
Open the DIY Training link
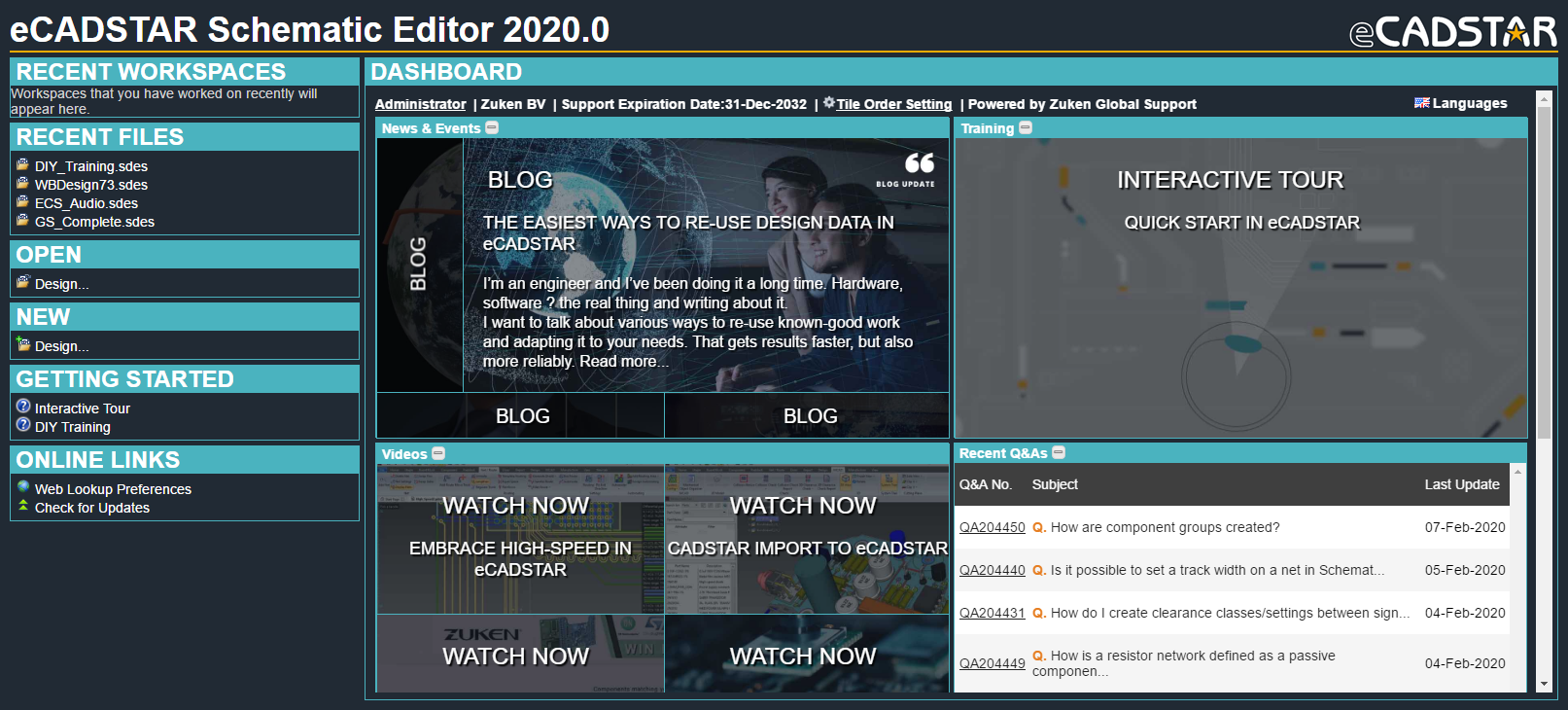73,427
